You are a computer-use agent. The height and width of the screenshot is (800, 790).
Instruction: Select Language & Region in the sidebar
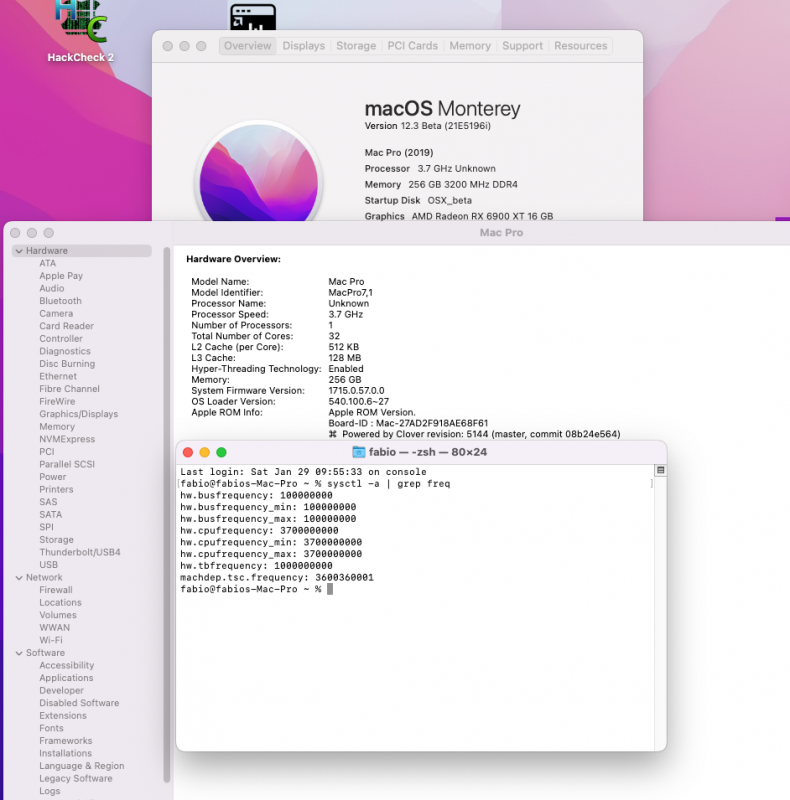(x=82, y=766)
